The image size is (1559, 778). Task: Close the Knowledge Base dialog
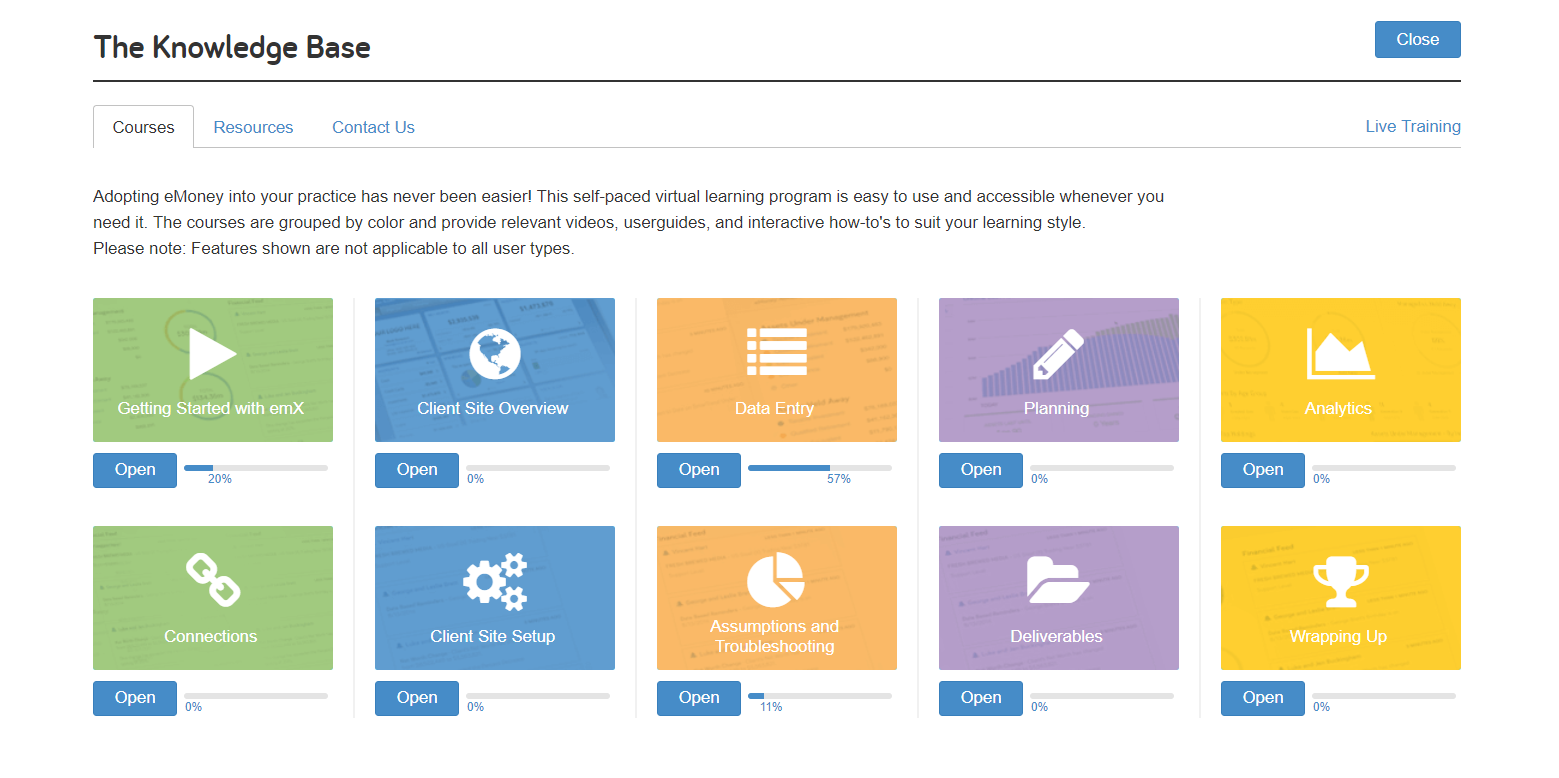(1417, 39)
